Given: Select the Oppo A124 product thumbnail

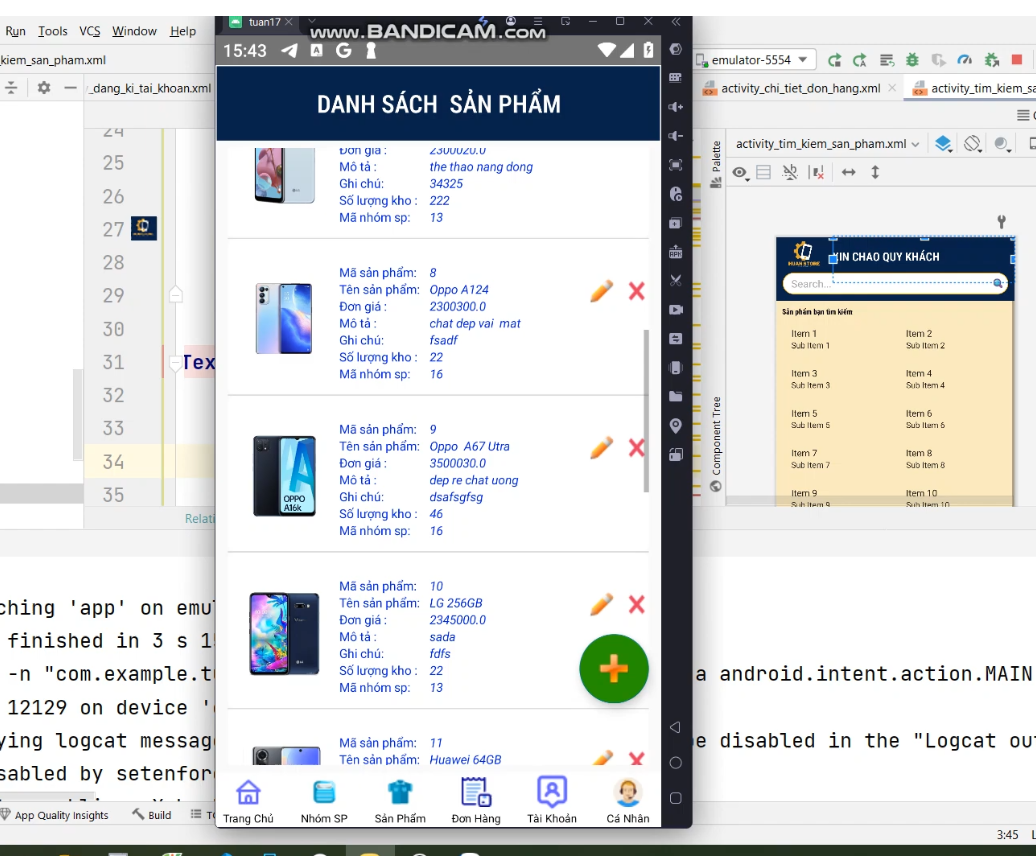Looking at the screenshot, I should 284,318.
